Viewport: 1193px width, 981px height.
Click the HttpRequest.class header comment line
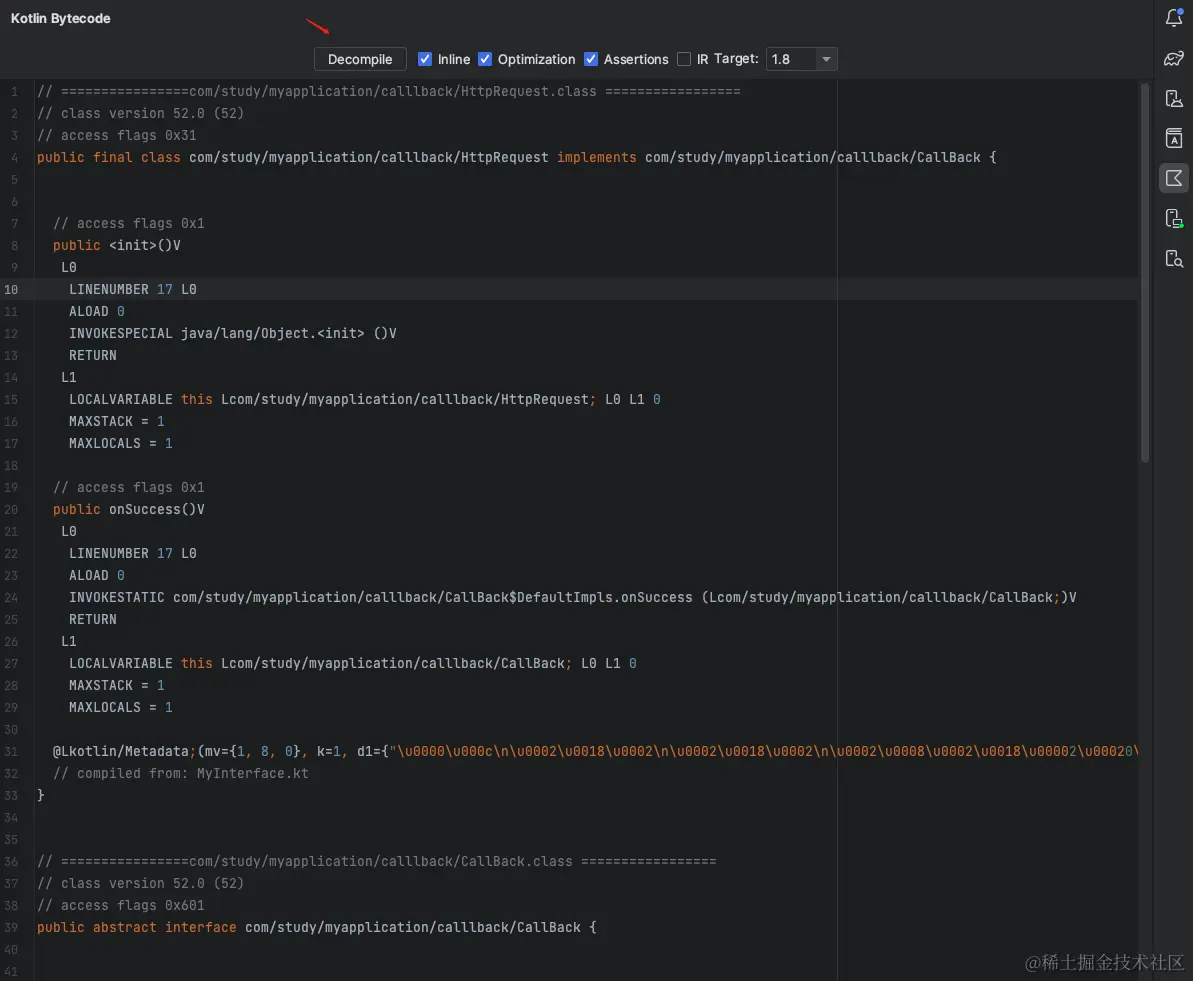389,91
